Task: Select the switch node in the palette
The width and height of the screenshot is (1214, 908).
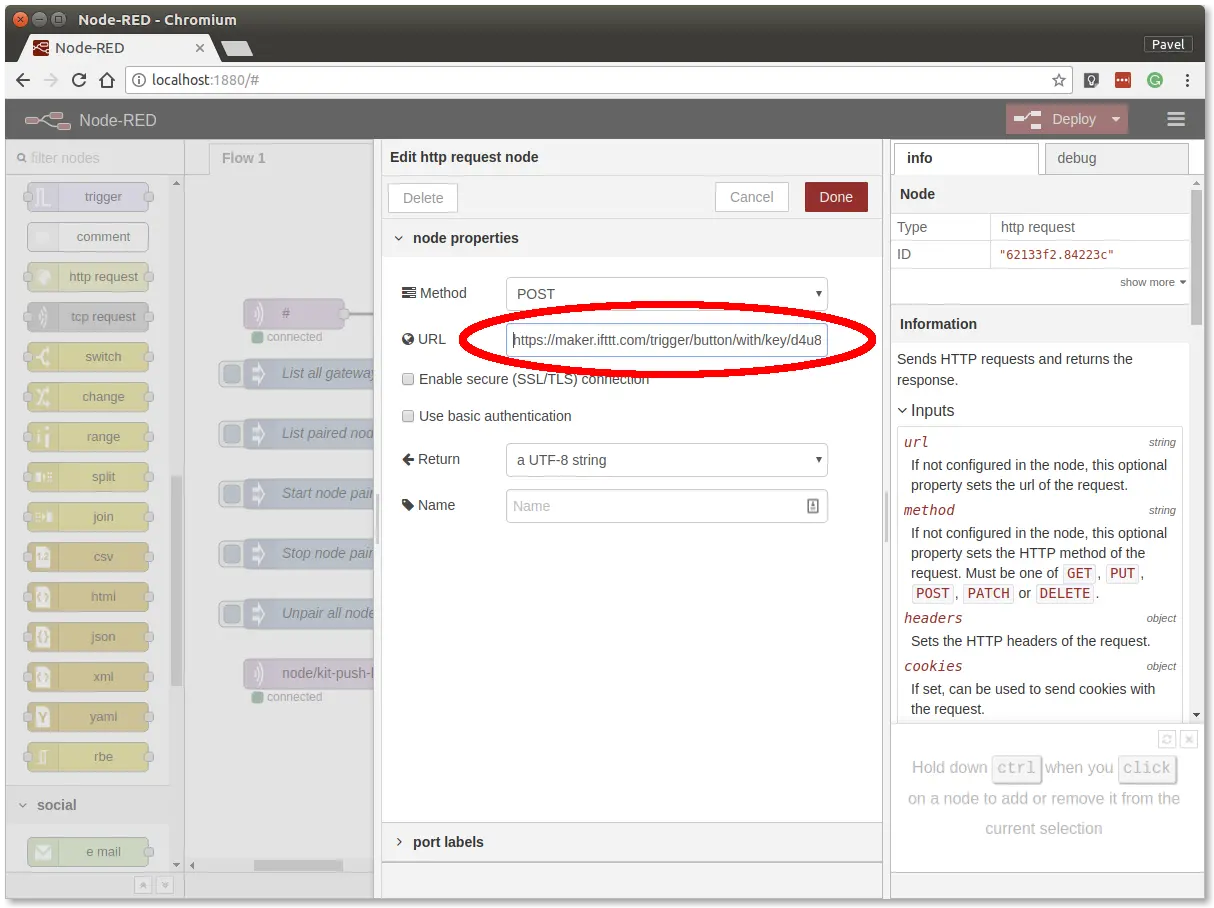Action: point(88,357)
